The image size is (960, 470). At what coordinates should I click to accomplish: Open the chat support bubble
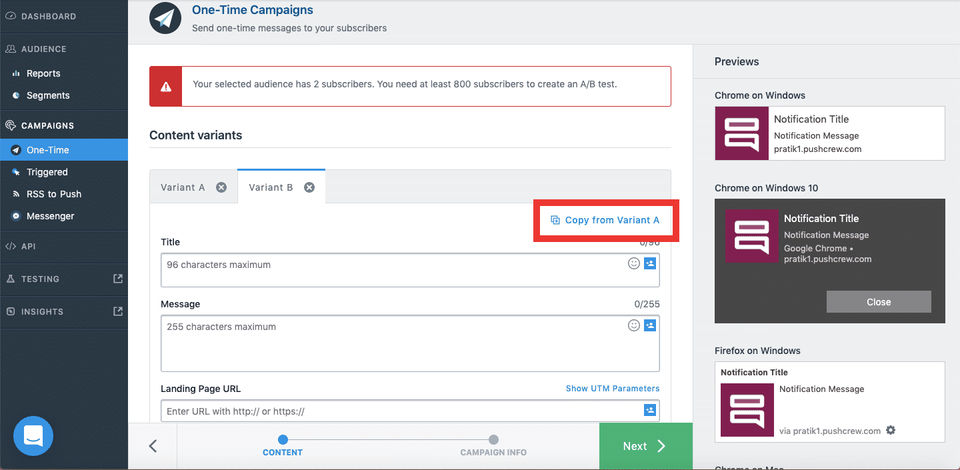coord(33,436)
